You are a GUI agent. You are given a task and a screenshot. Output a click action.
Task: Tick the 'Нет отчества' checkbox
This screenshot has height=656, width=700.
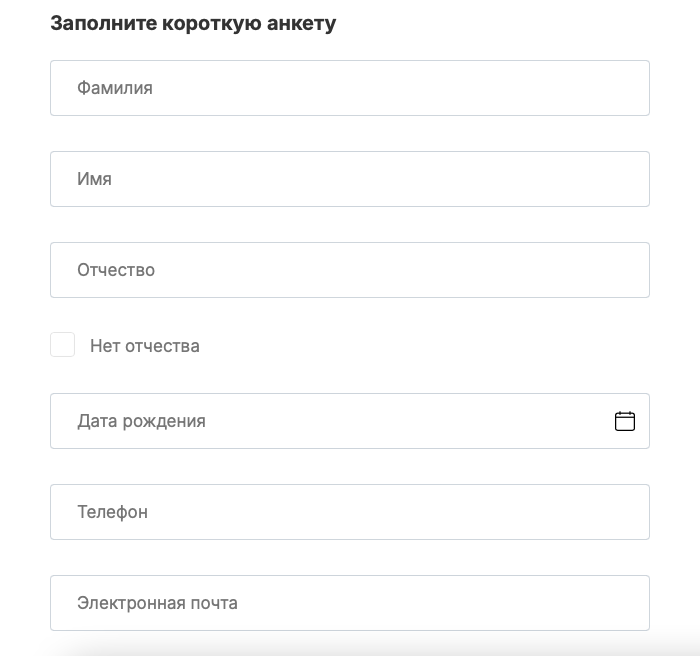63,345
